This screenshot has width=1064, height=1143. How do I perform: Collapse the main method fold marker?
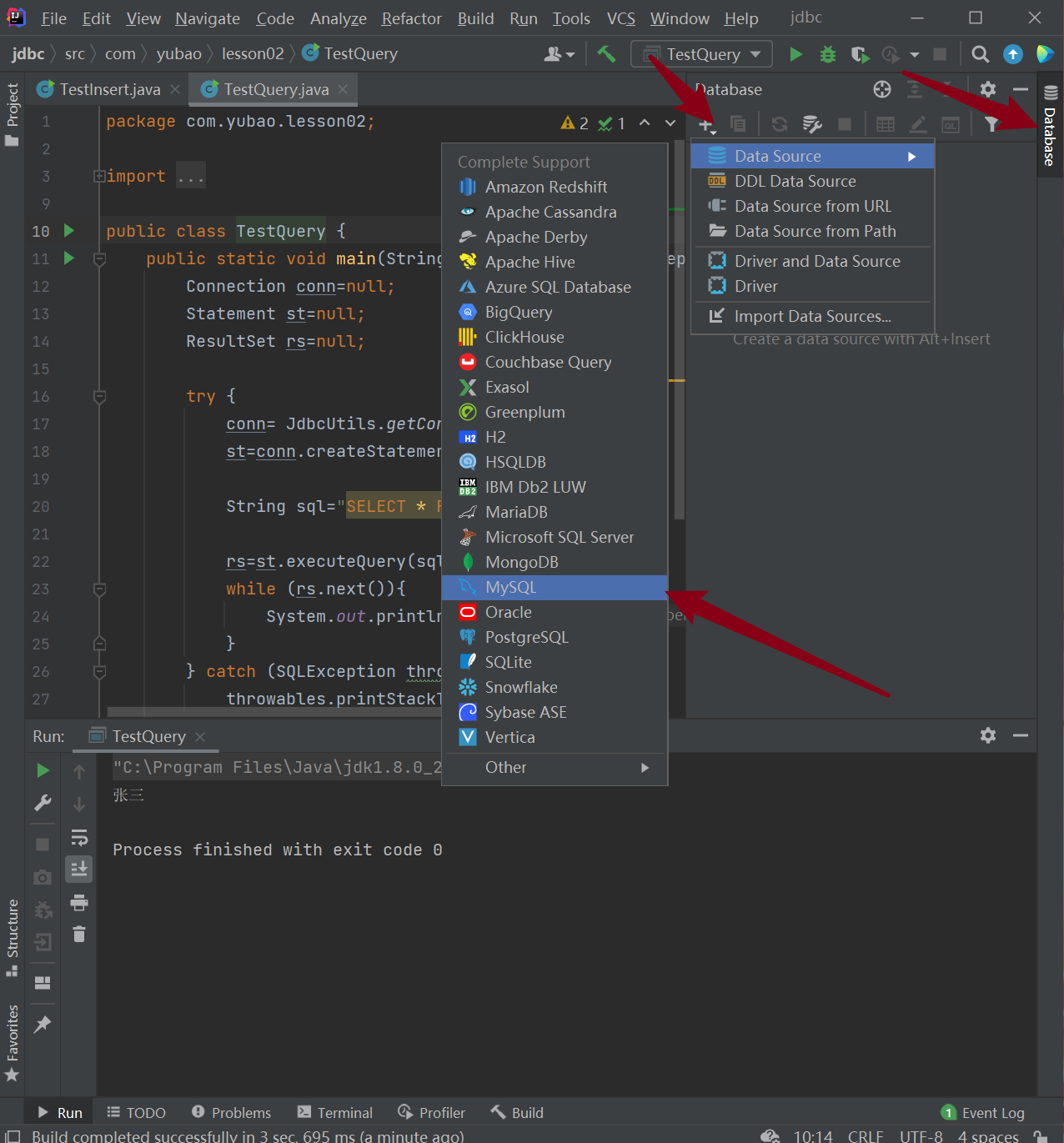point(99,259)
